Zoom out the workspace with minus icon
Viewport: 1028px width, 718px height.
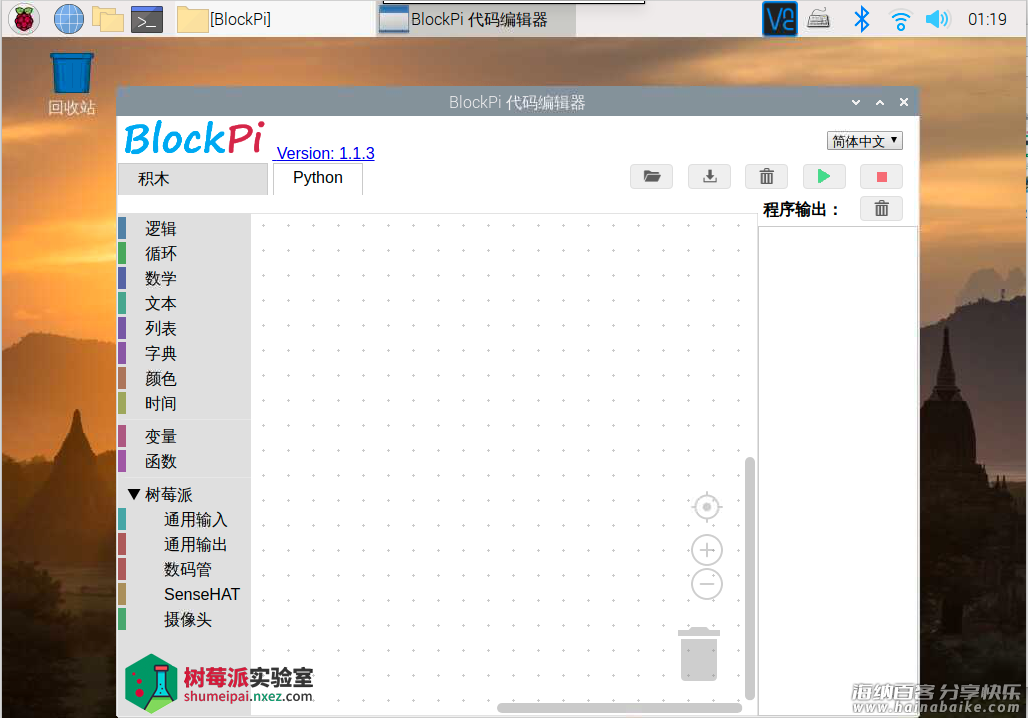[707, 584]
